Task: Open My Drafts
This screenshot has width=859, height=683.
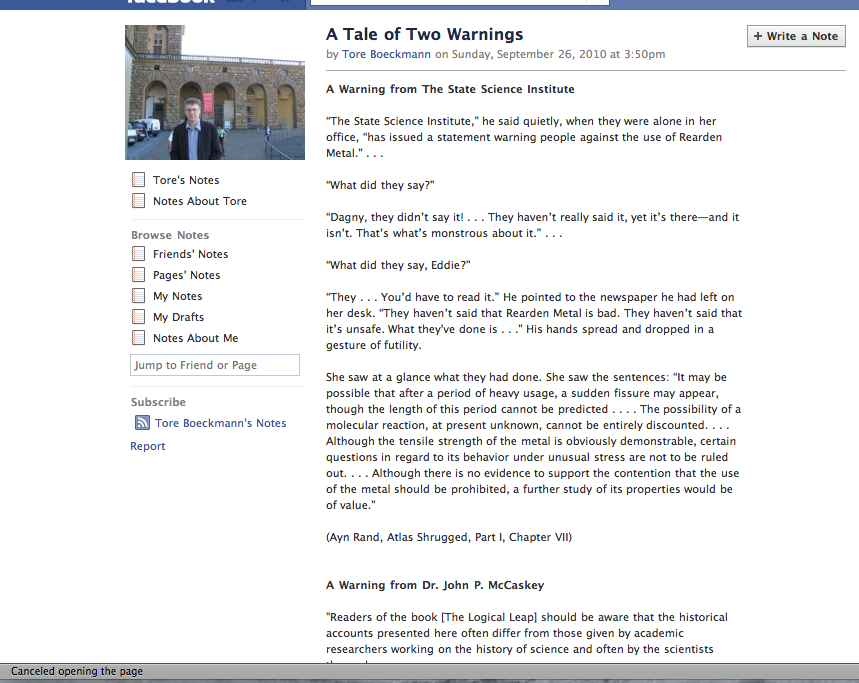Action: tap(178, 317)
